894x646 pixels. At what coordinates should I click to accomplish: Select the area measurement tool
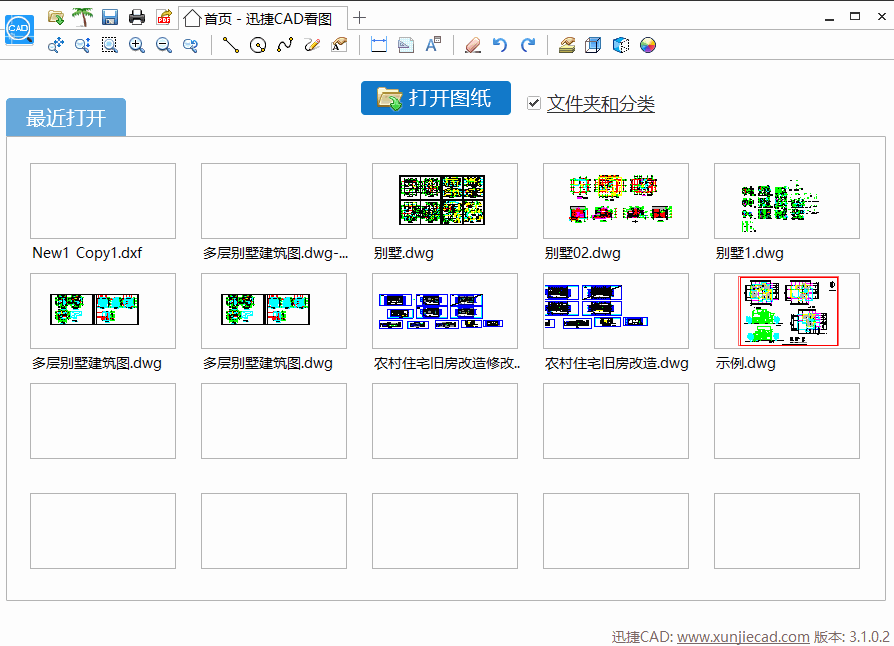tap(406, 45)
